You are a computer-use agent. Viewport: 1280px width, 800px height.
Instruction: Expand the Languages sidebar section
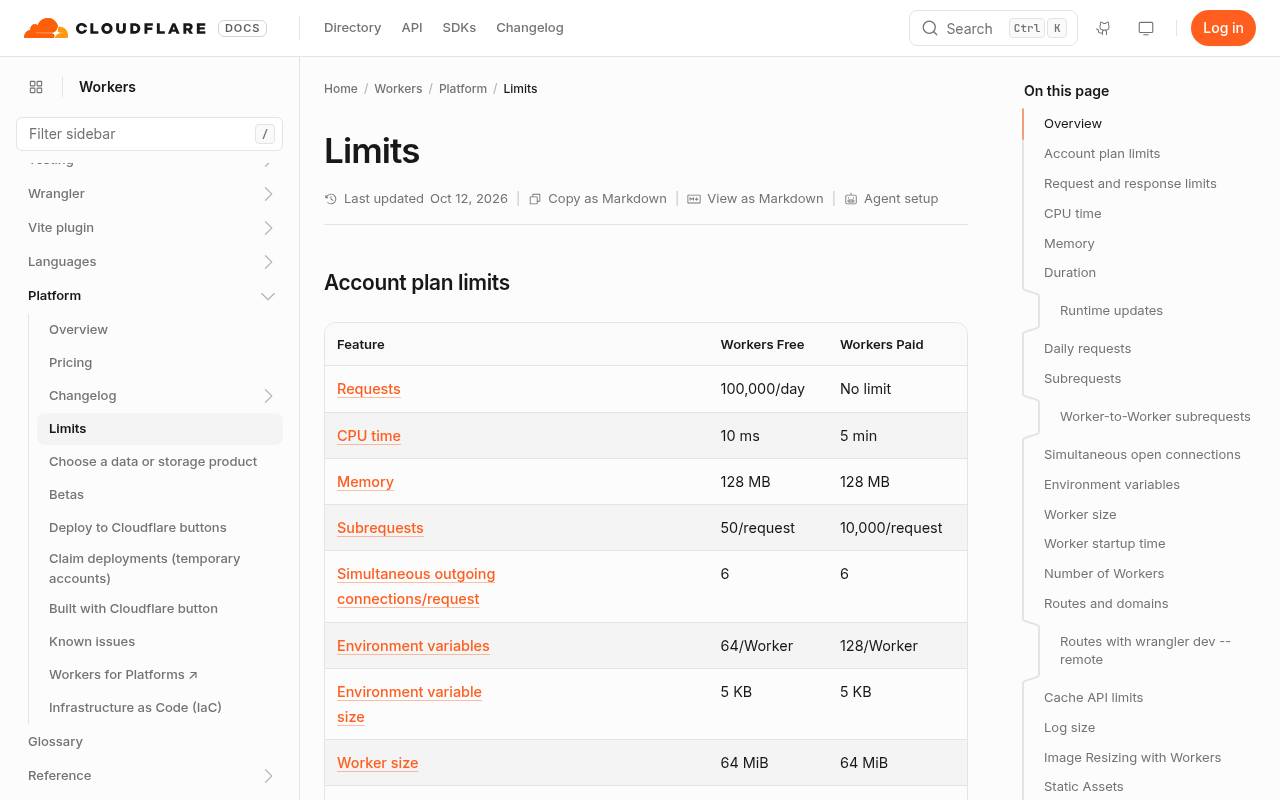pos(268,262)
